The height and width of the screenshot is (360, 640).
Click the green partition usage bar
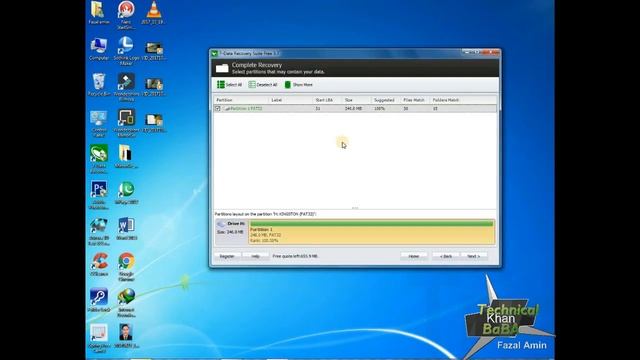(x=371, y=223)
